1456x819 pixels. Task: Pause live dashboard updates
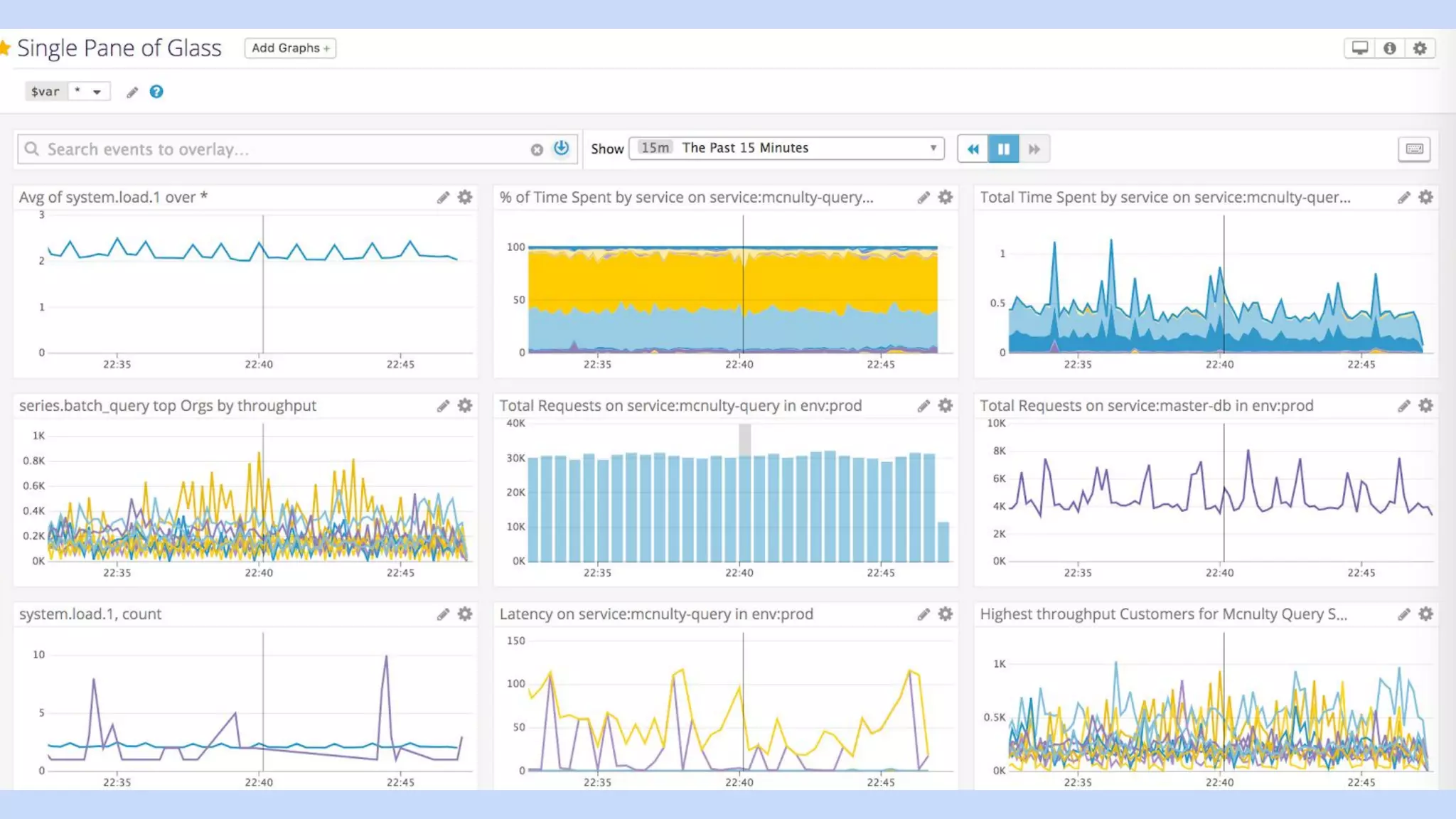[1003, 149]
